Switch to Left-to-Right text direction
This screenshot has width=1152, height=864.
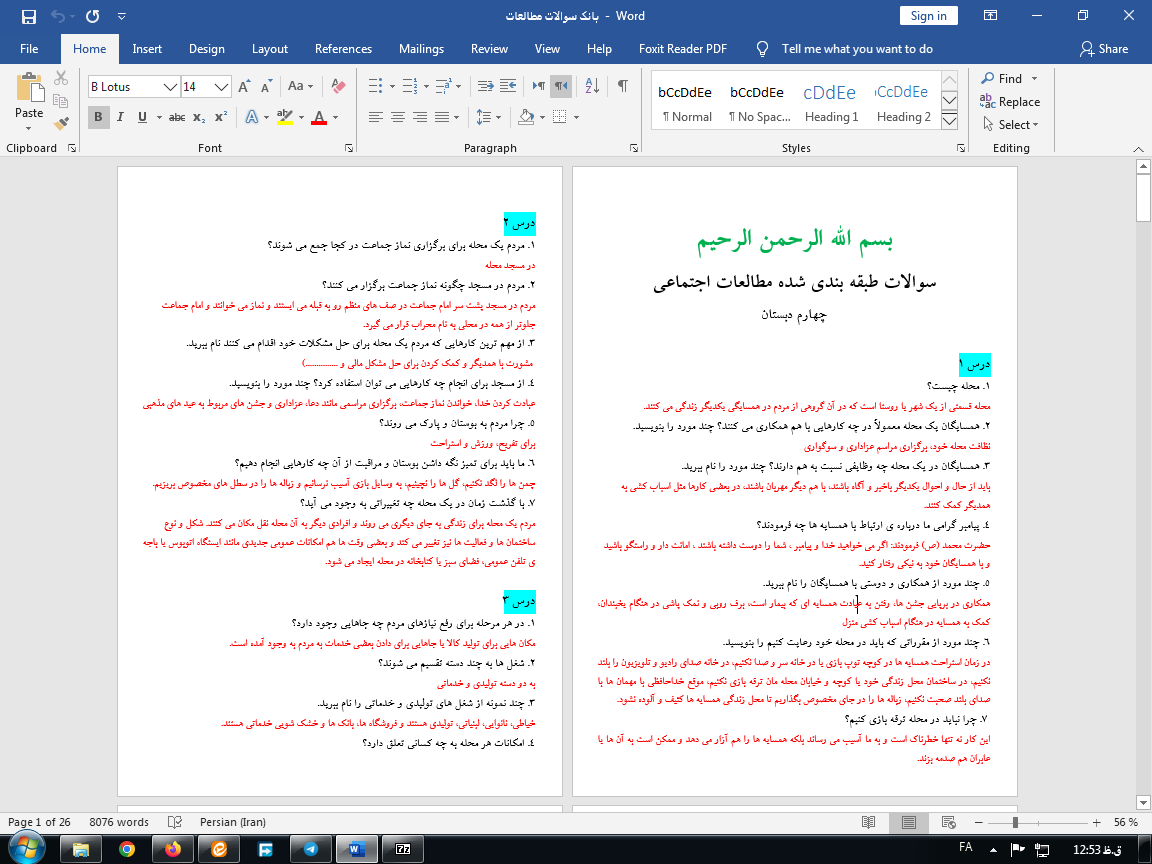540,87
